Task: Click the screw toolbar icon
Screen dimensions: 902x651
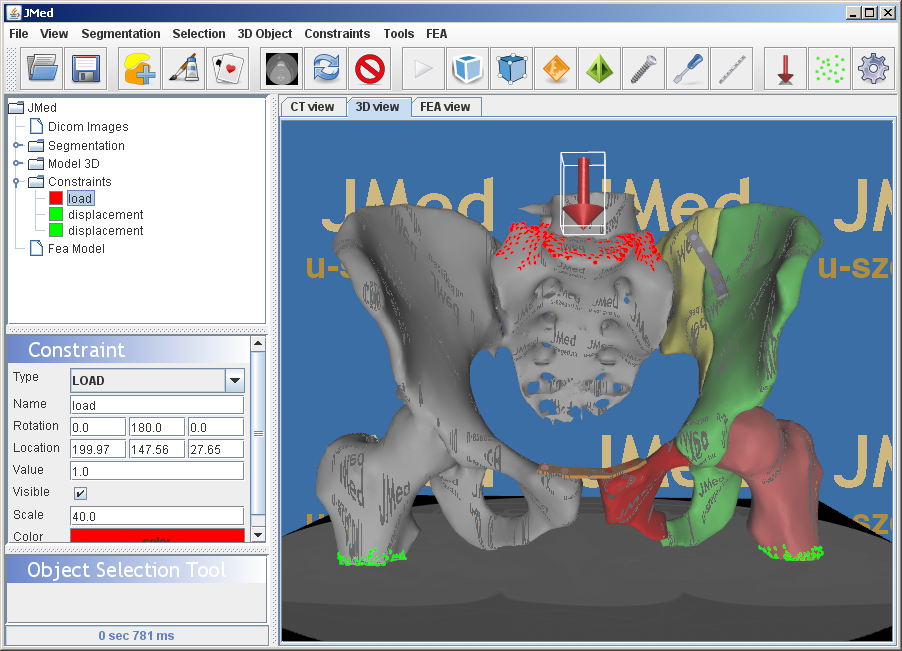Action: tap(642, 69)
